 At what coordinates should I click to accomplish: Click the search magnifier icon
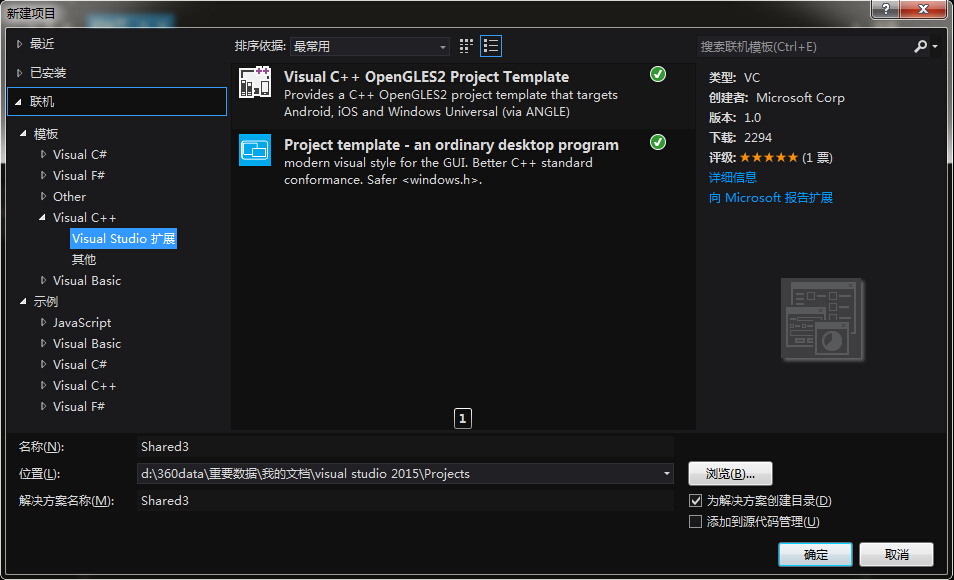920,46
